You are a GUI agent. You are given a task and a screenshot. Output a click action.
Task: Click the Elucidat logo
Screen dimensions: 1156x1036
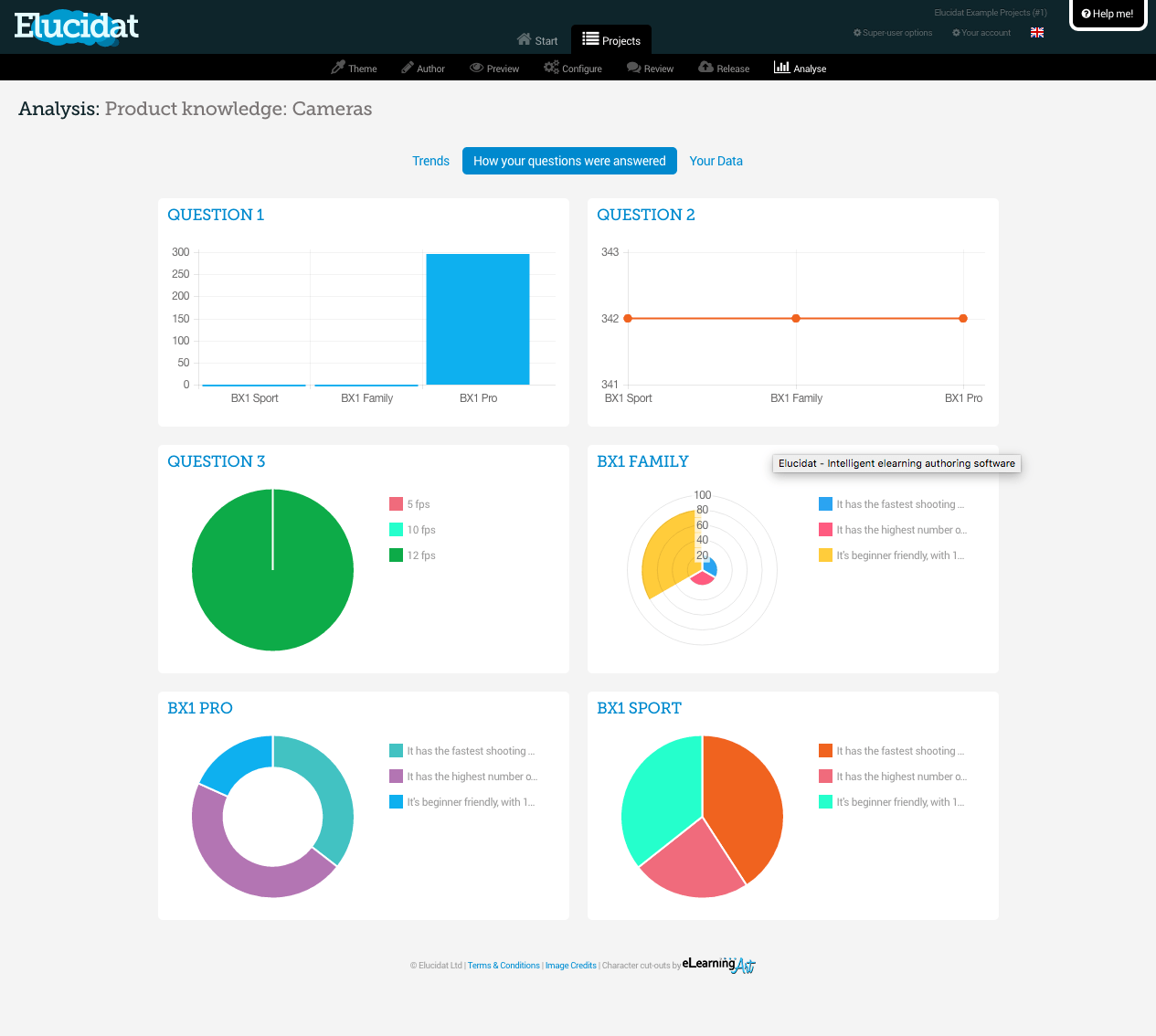click(77, 26)
